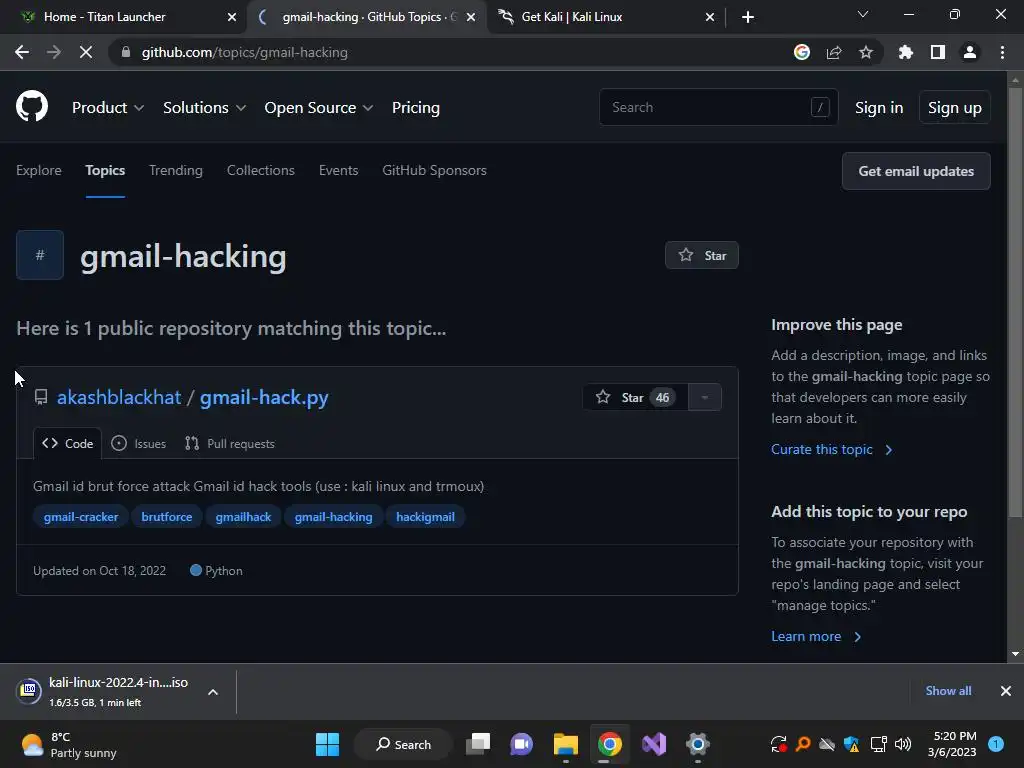Click Get email updates button
Viewport: 1024px width, 768px height.
pos(916,171)
